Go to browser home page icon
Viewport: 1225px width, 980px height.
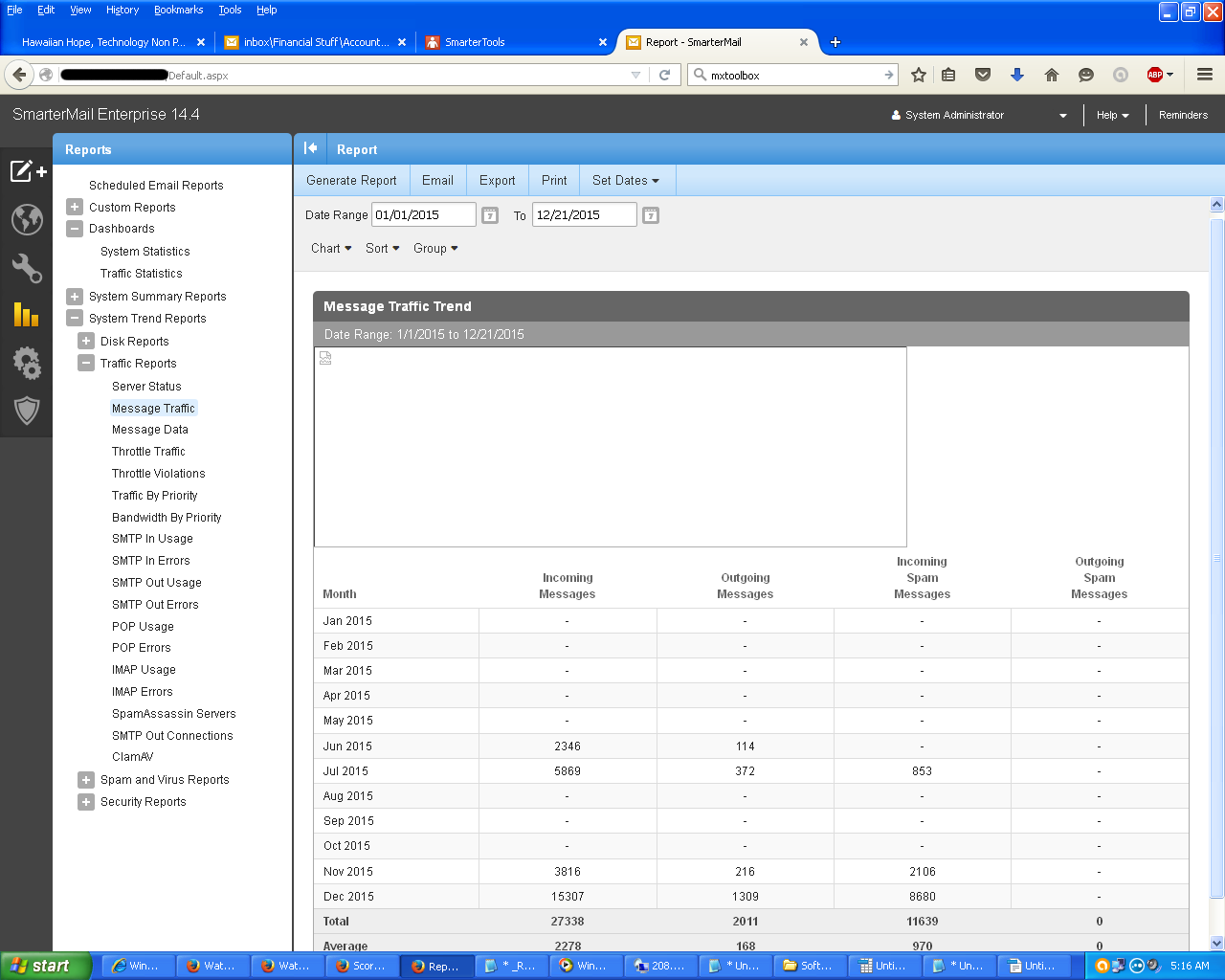point(1052,75)
